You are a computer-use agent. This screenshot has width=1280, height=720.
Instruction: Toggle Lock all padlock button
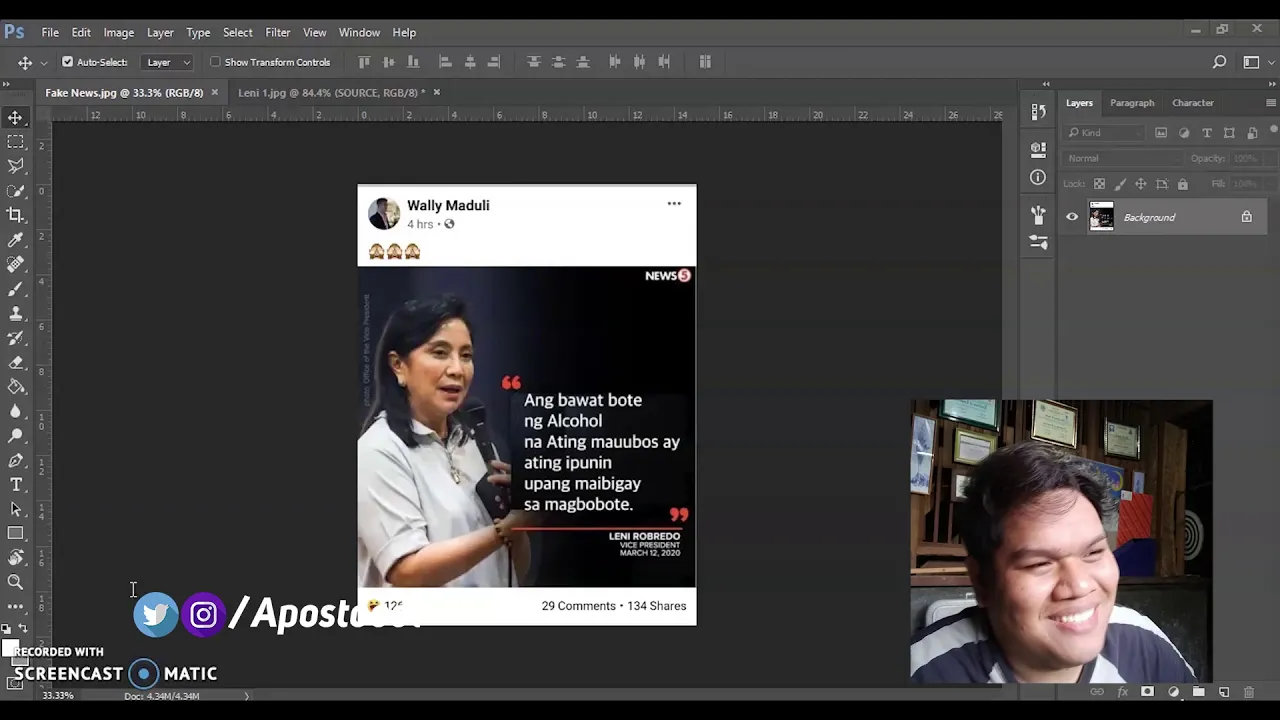pos(1183,184)
